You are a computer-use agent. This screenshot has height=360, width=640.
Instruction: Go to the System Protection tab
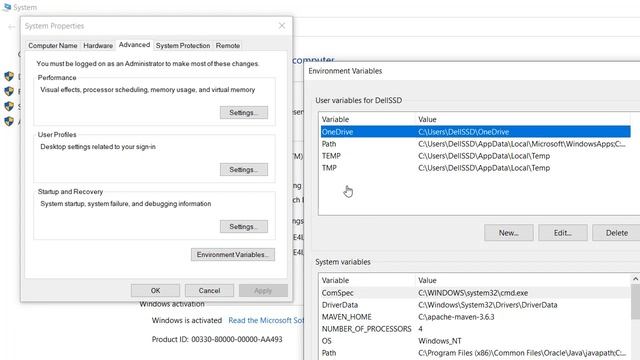tap(183, 45)
